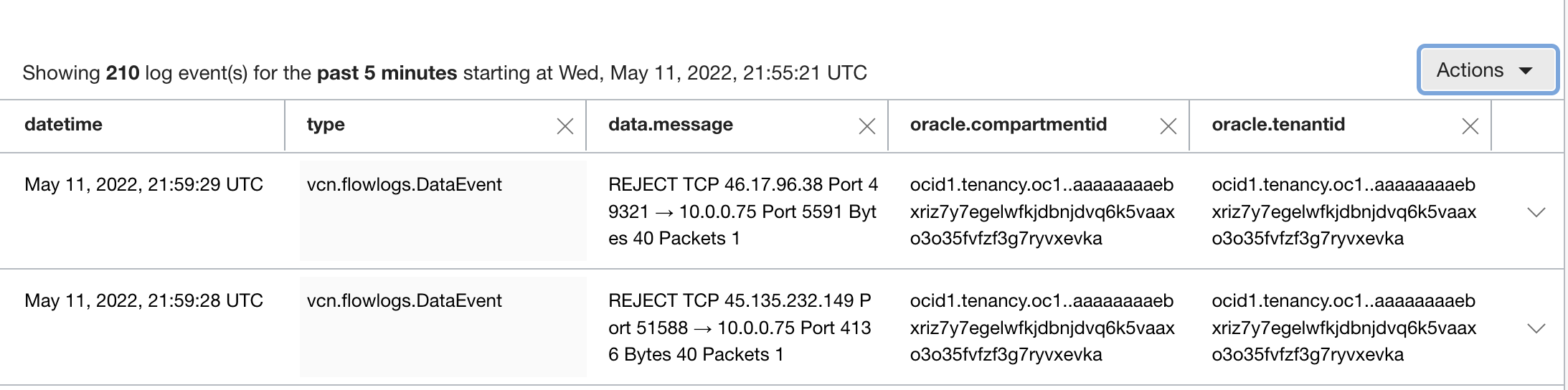Image resolution: width=1568 pixels, height=390 pixels.
Task: Select the 21:59:29 UTC datetime cell
Action: [x=143, y=185]
